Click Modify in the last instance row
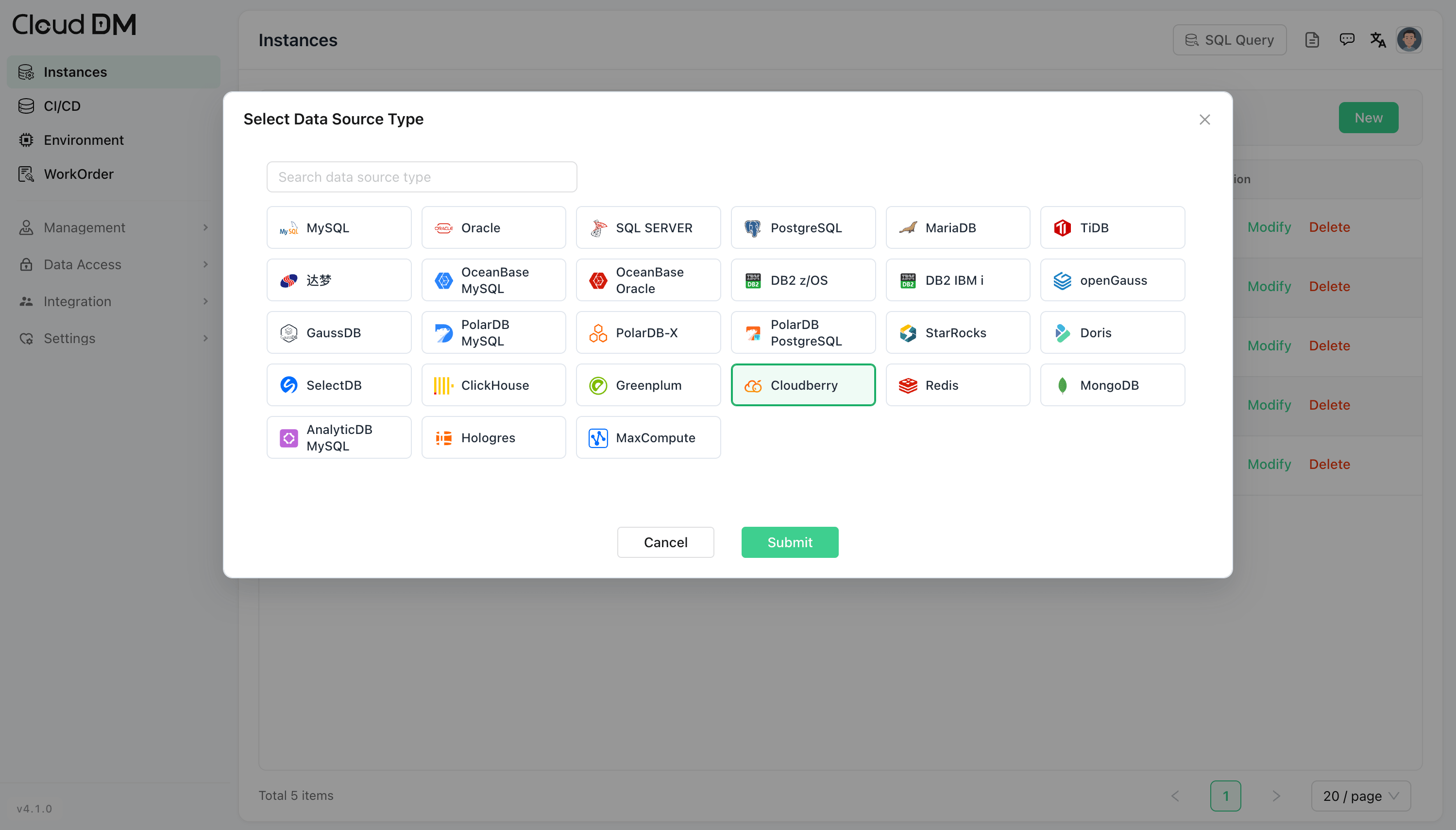This screenshot has height=830, width=1456. pyautogui.click(x=1269, y=465)
